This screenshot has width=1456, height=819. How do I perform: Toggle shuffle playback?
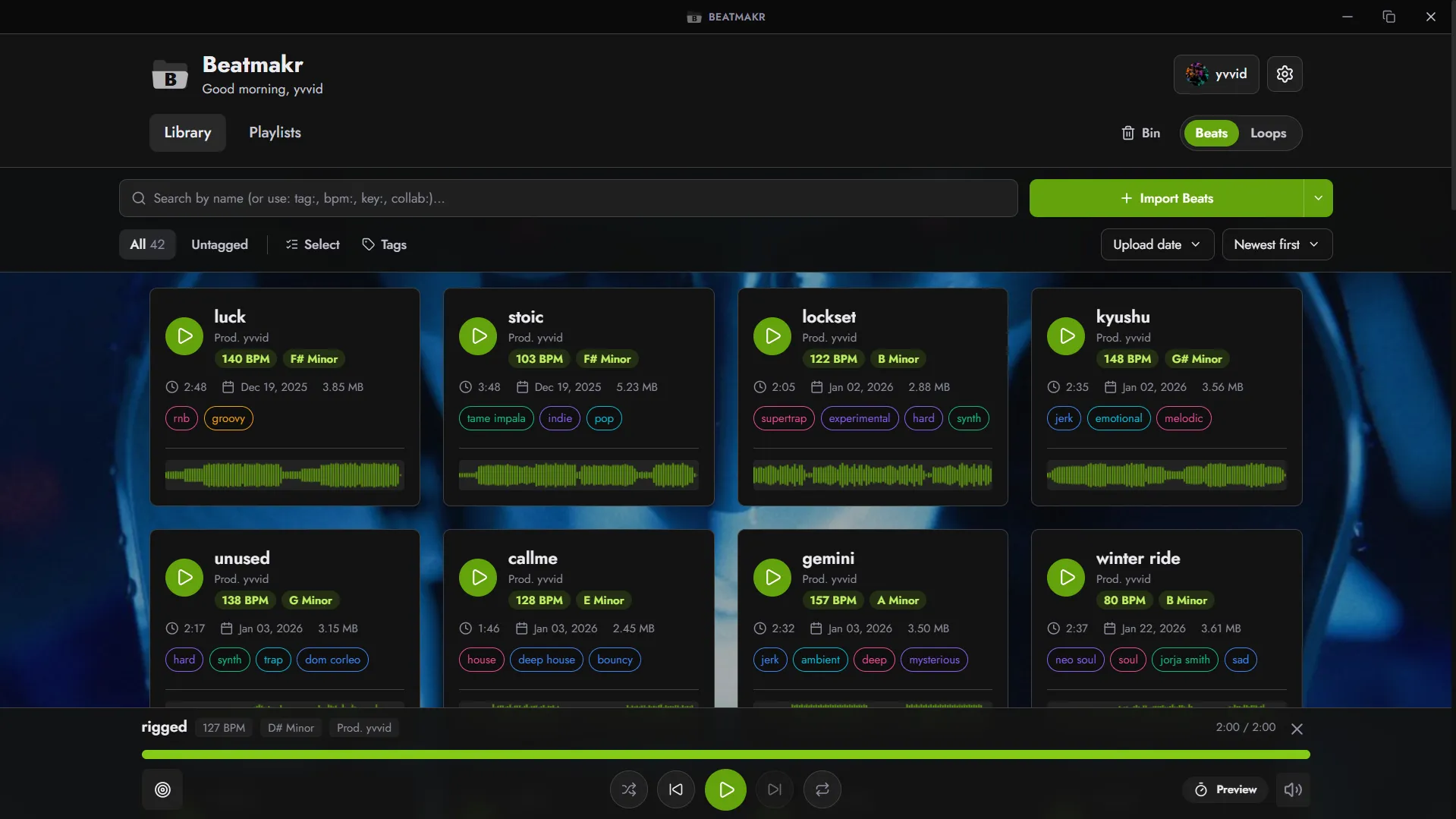tap(628, 789)
